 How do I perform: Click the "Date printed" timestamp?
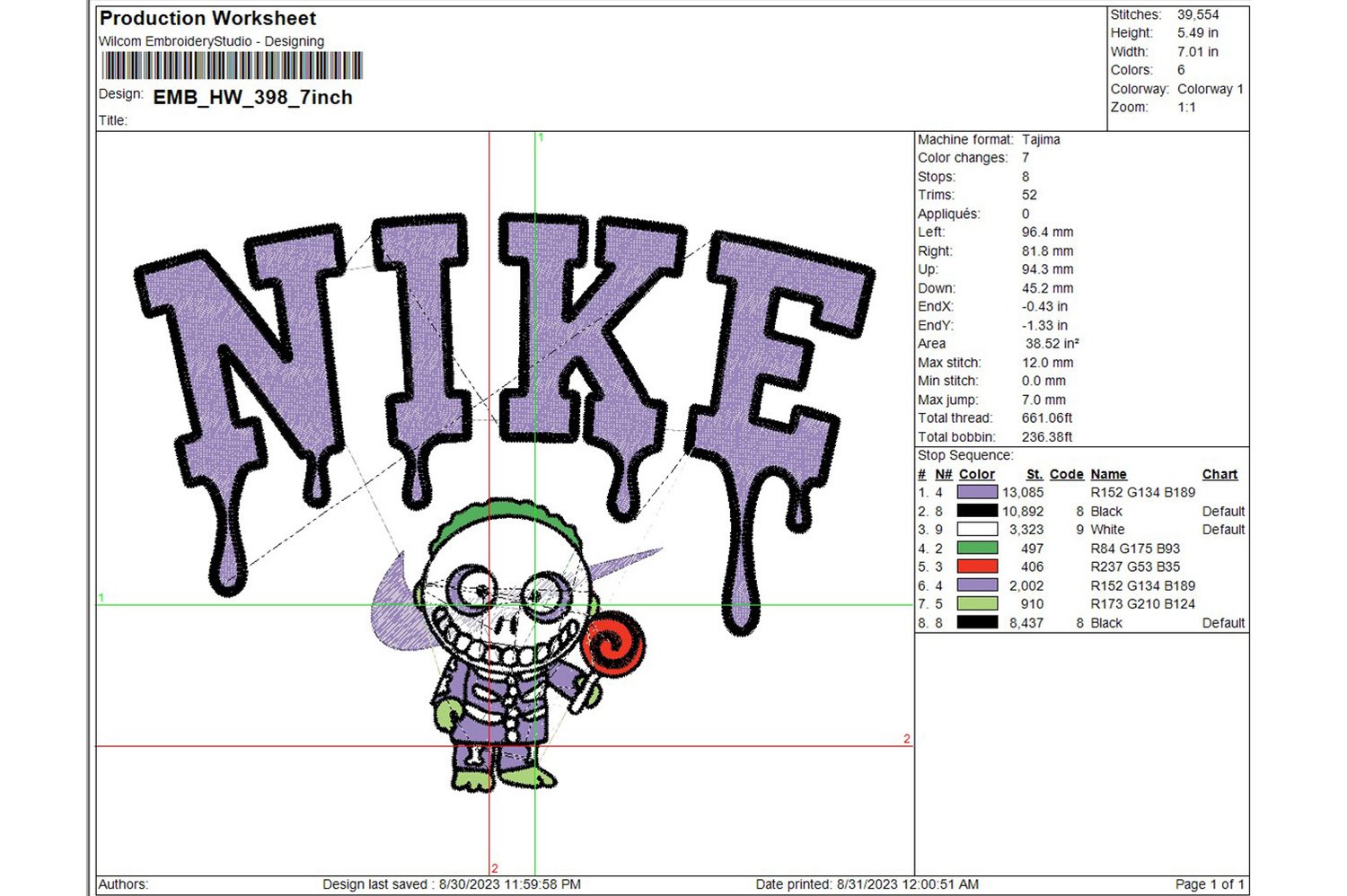coord(867,884)
